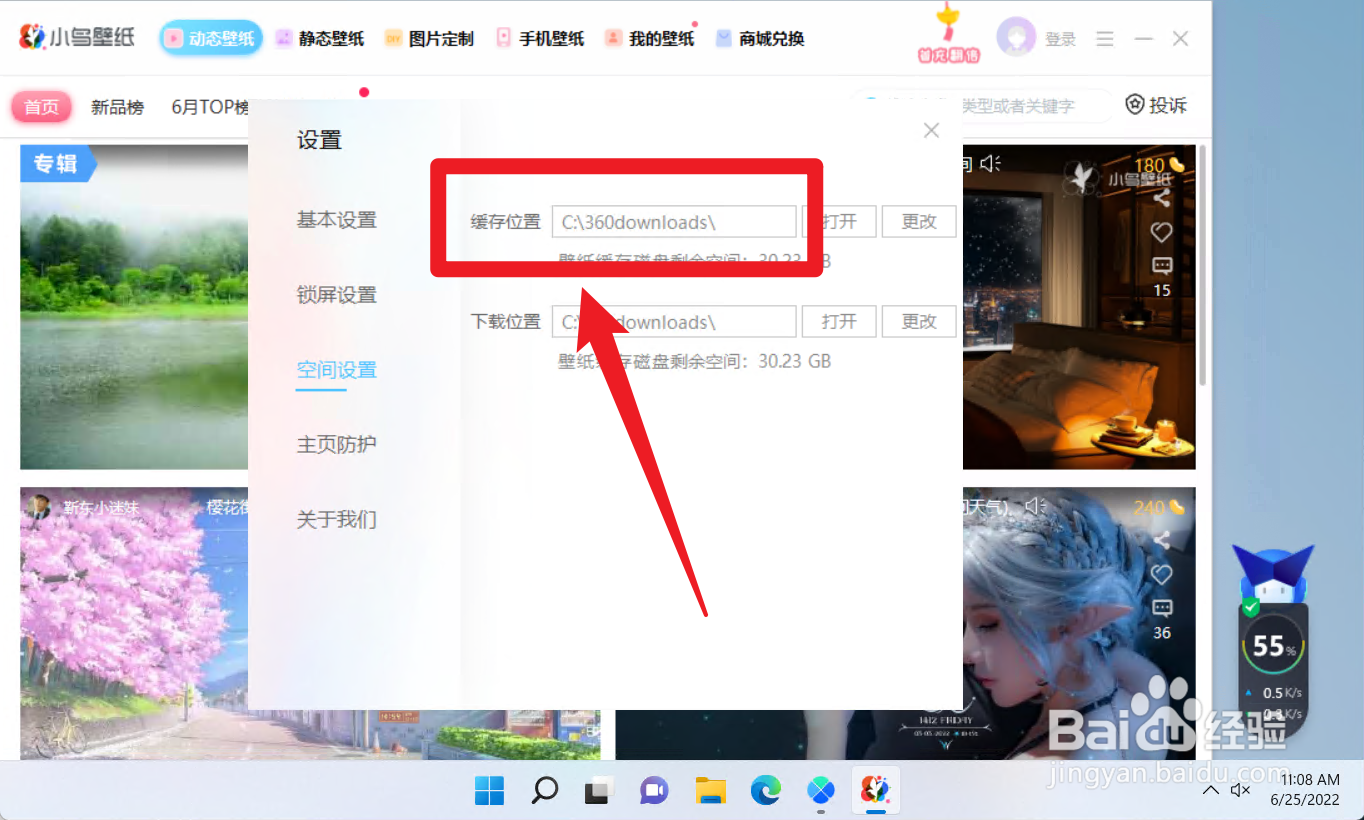Click the 新东小迷妹 author avatar
Image resolution: width=1364 pixels, height=820 pixels.
coord(40,507)
